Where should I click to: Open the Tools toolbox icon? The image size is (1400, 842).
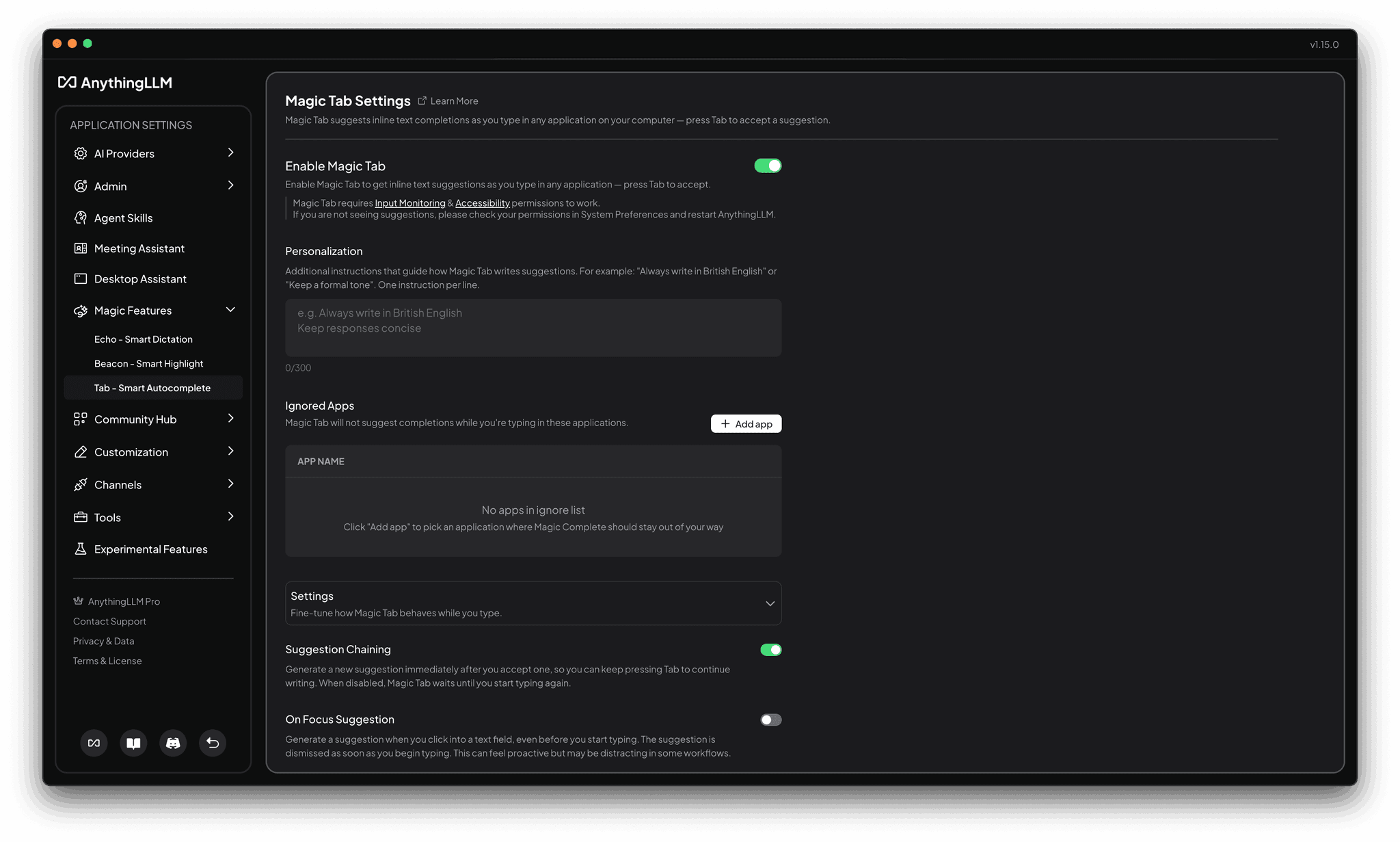click(x=81, y=517)
